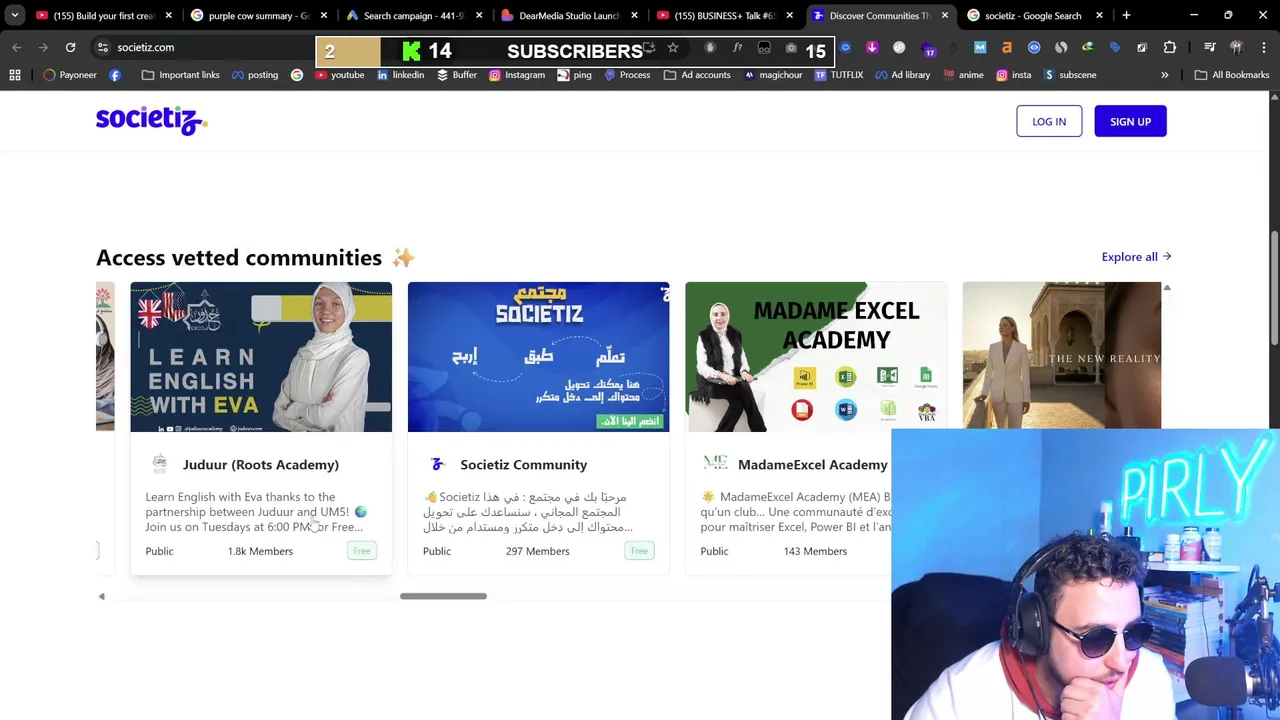Screen dimensions: 1280x720
Task: Click the Juduur community logo icon
Action: point(159,463)
